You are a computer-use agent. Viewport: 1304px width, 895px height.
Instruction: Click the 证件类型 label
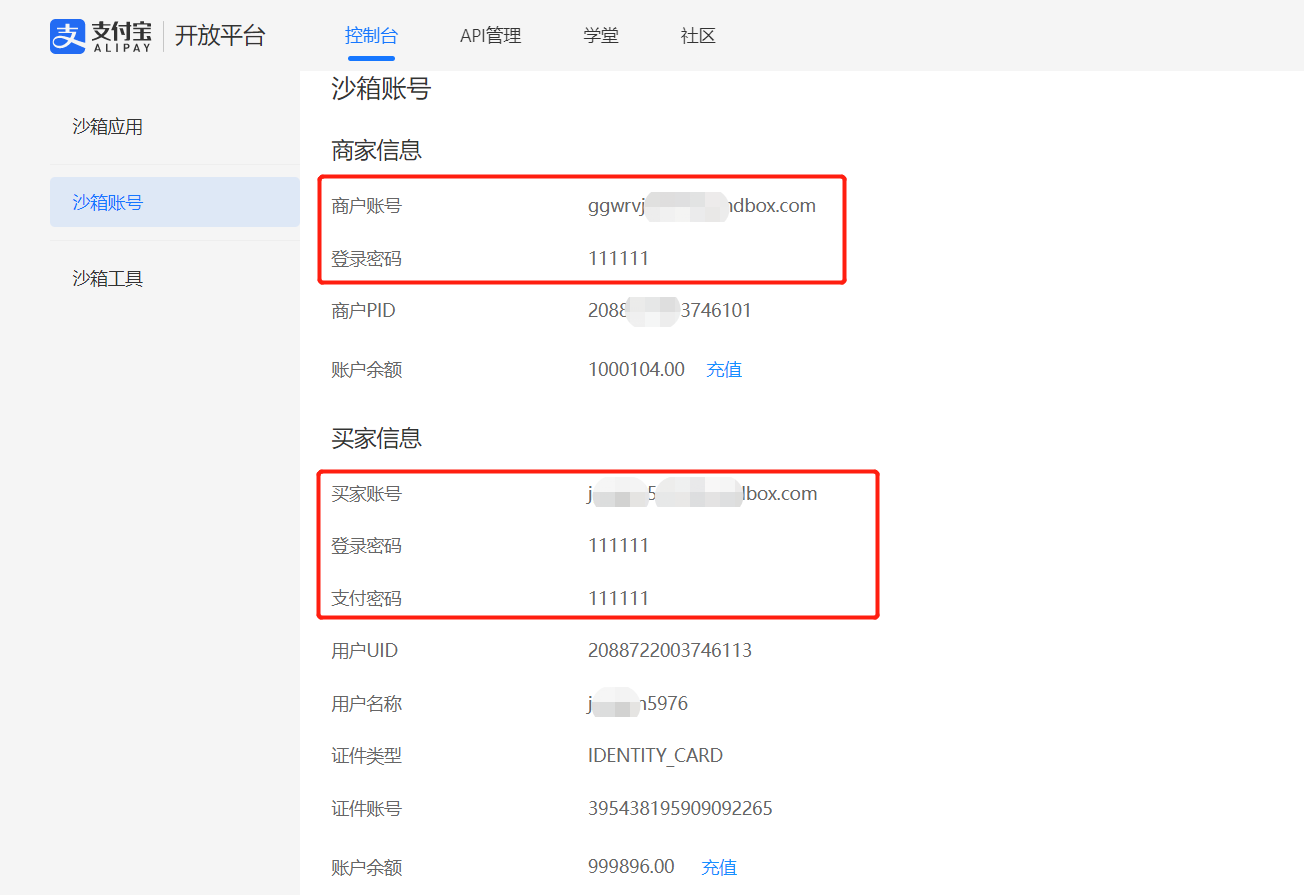(x=366, y=756)
